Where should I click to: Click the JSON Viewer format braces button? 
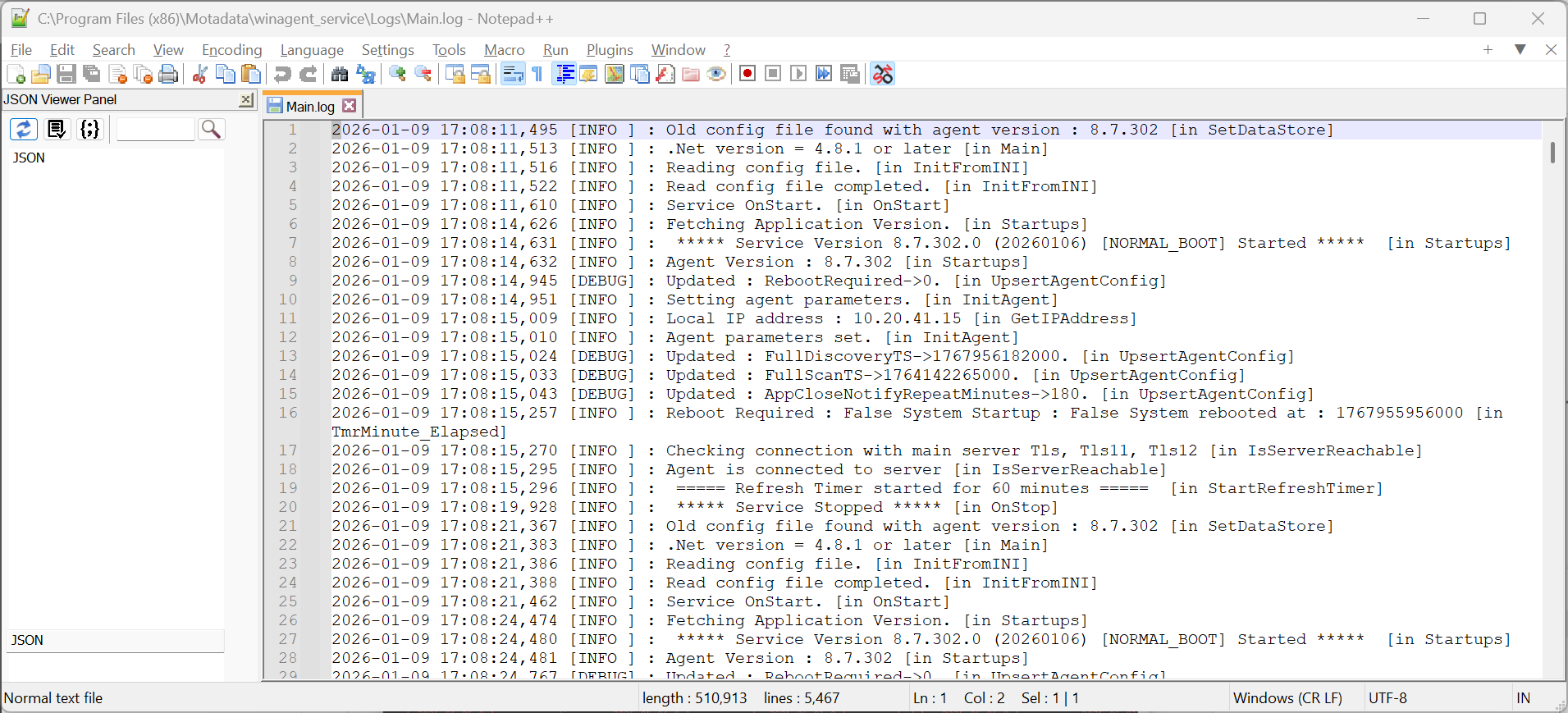[90, 129]
